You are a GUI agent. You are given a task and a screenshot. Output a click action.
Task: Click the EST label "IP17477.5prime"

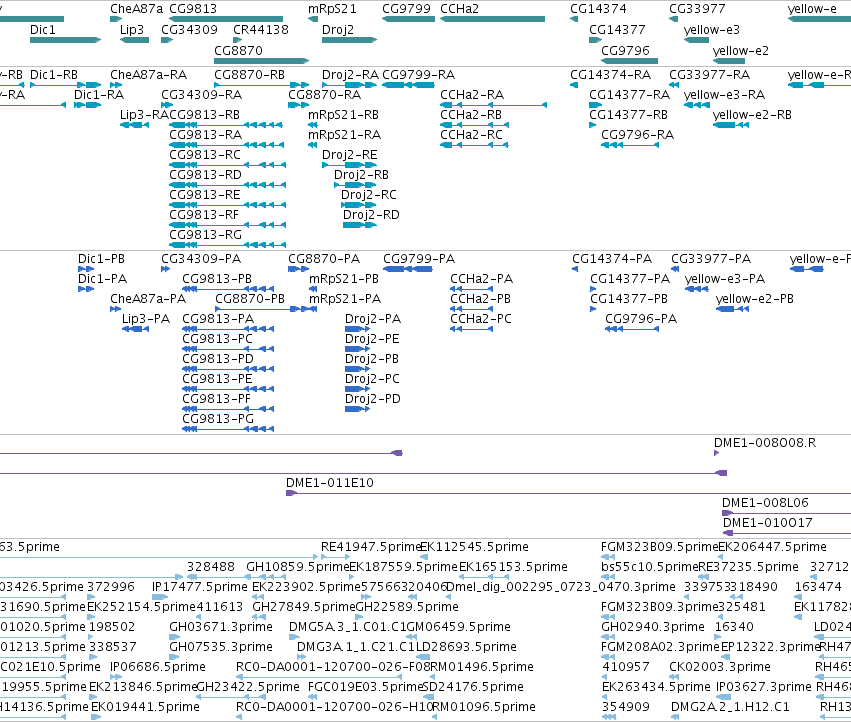tap(200, 587)
